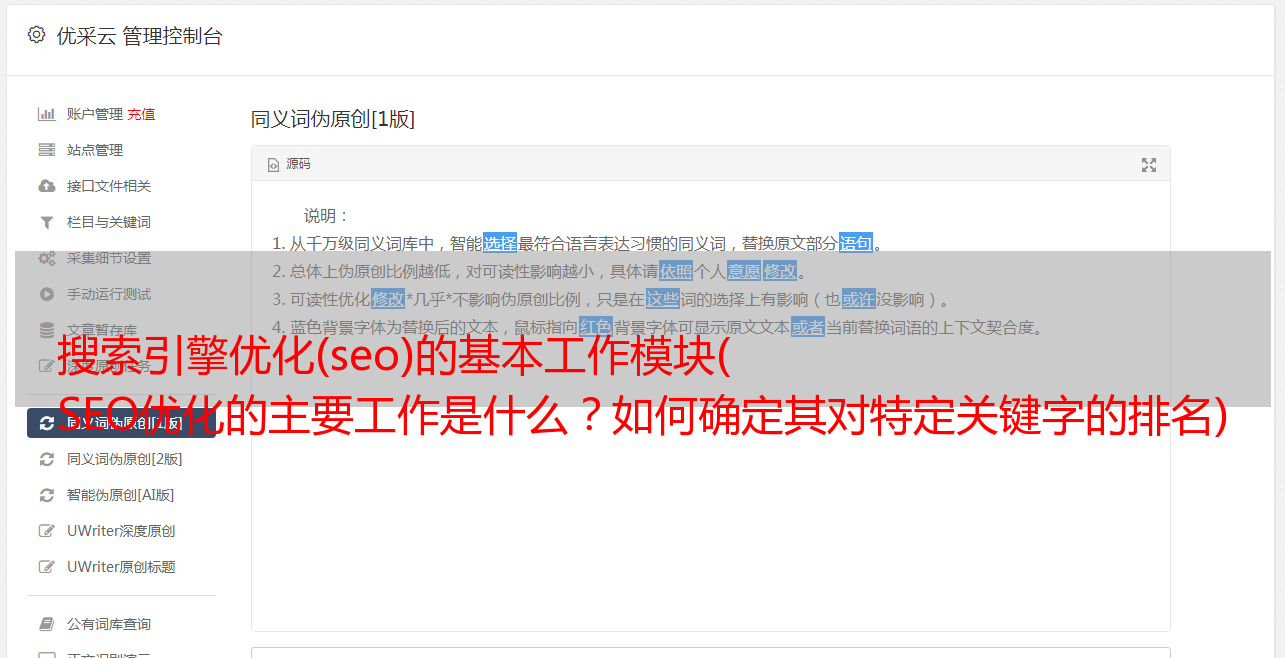Click the 站点管理 server icon
The width and height of the screenshot is (1285, 658).
[46, 150]
